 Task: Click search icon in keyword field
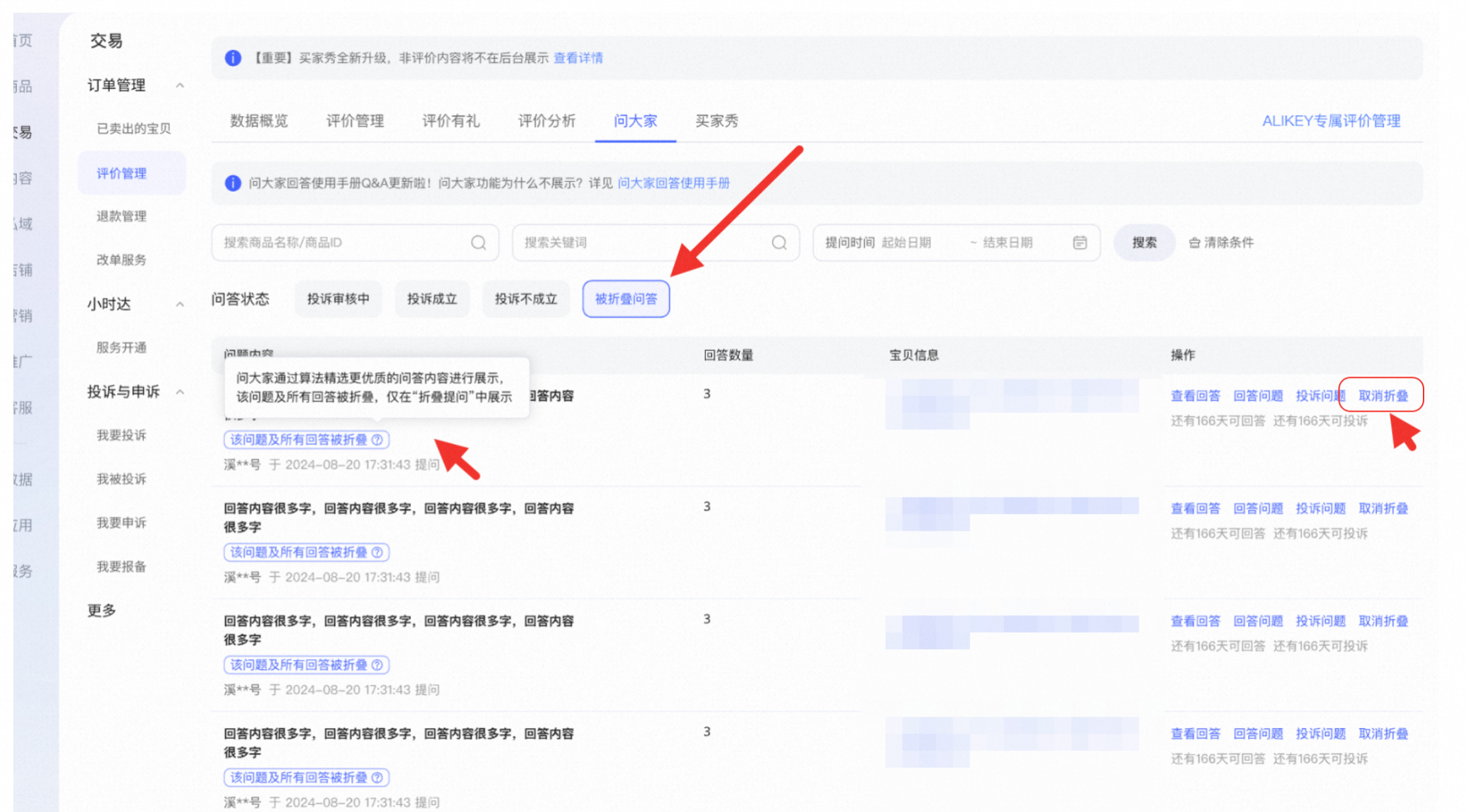[779, 242]
